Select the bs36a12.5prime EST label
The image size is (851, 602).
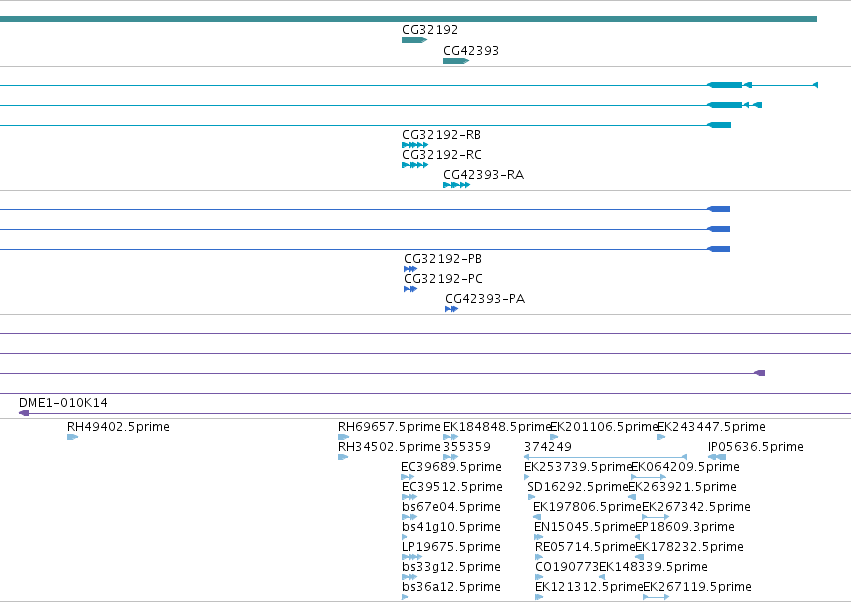[x=451, y=587]
